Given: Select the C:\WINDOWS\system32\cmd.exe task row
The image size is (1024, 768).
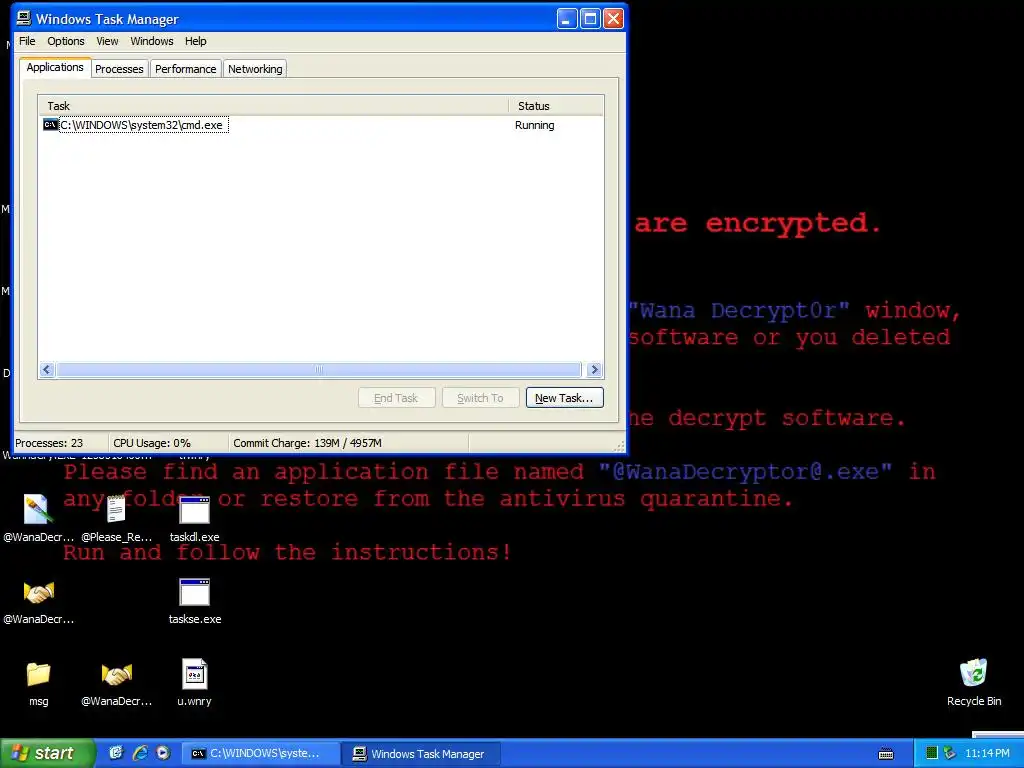Looking at the screenshot, I should 321,125.
